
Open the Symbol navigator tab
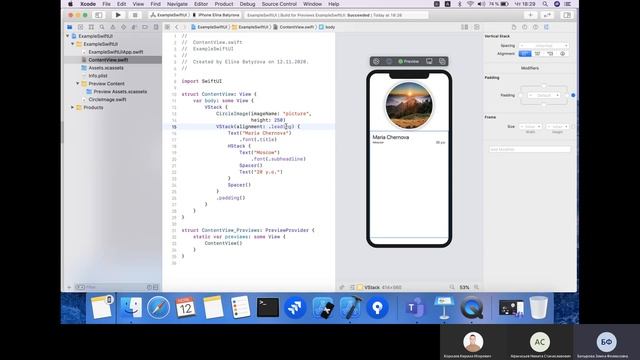[91, 27]
